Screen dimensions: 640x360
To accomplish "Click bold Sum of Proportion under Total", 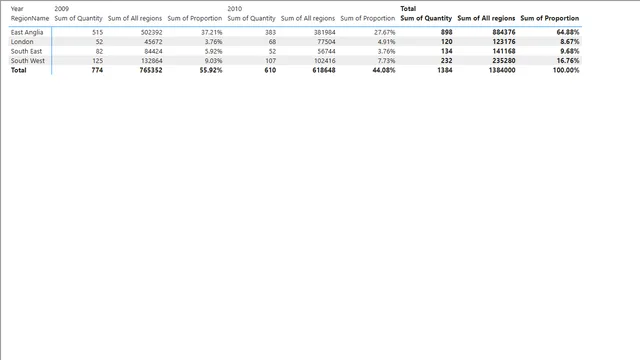I will point(550,18).
